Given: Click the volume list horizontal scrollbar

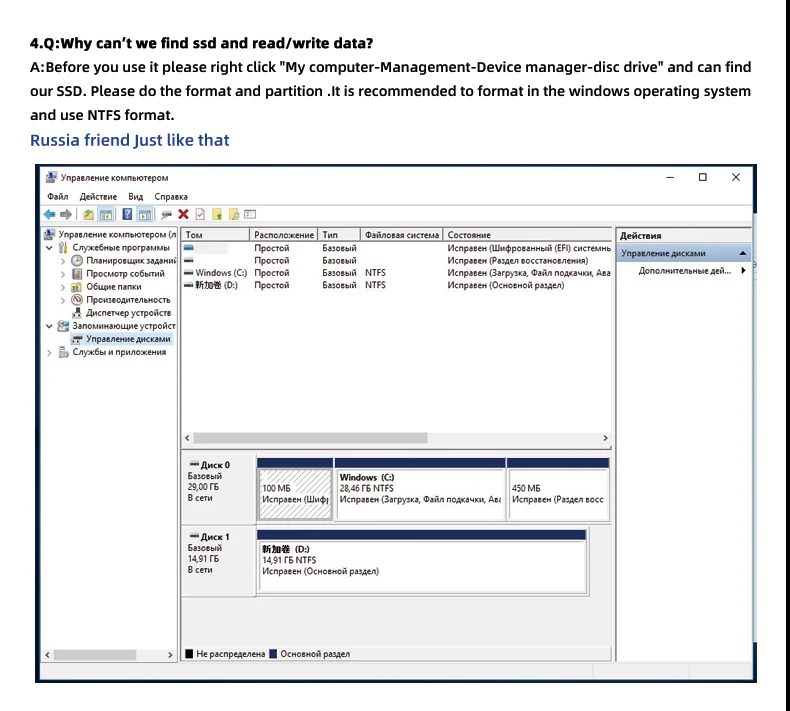Looking at the screenshot, I should pyautogui.click(x=396, y=438).
